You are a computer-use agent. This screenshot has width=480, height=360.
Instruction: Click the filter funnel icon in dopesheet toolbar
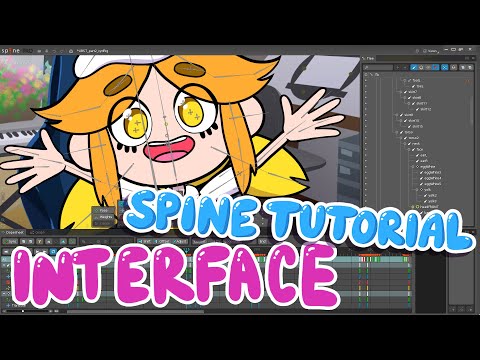40,241
